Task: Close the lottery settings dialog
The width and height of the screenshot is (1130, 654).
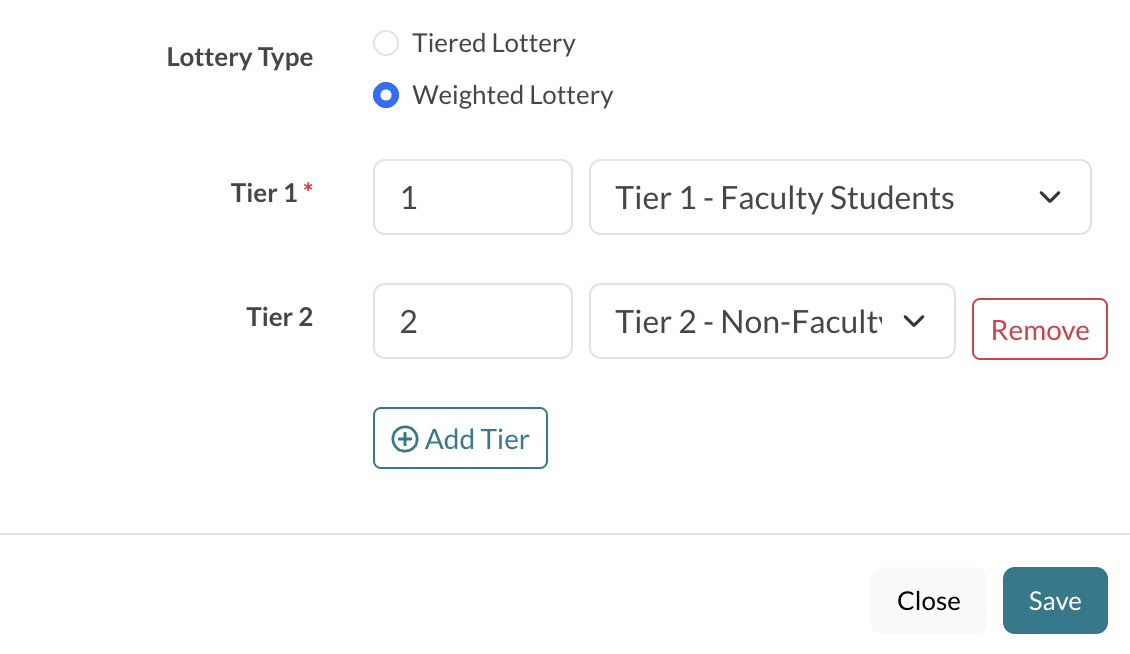Action: (x=928, y=600)
